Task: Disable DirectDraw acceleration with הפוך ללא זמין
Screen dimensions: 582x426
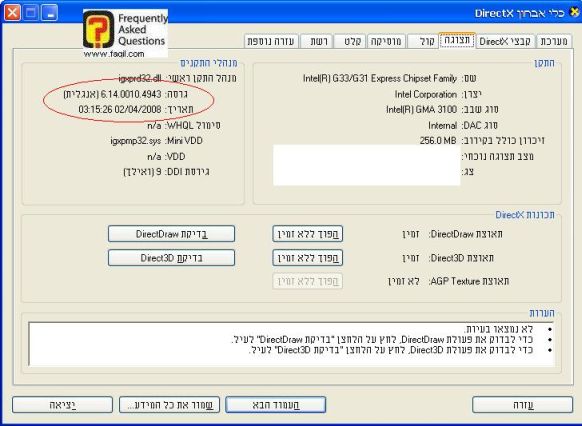Action: click(x=307, y=234)
